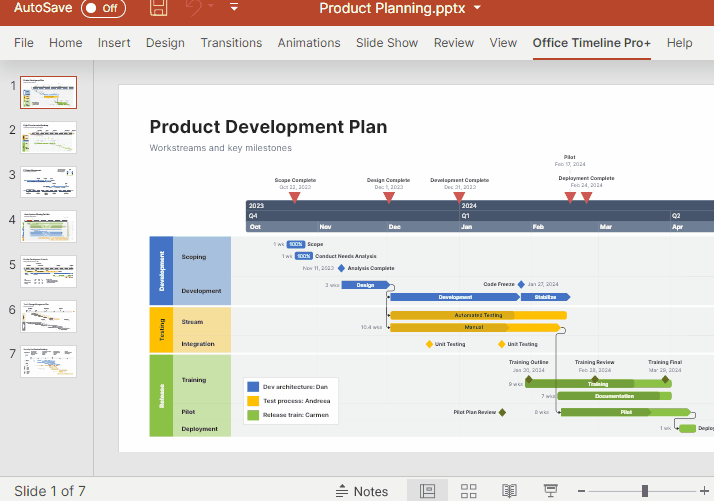This screenshot has width=714, height=501.
Task: Click the Undo arrow icon
Action: click(194, 7)
